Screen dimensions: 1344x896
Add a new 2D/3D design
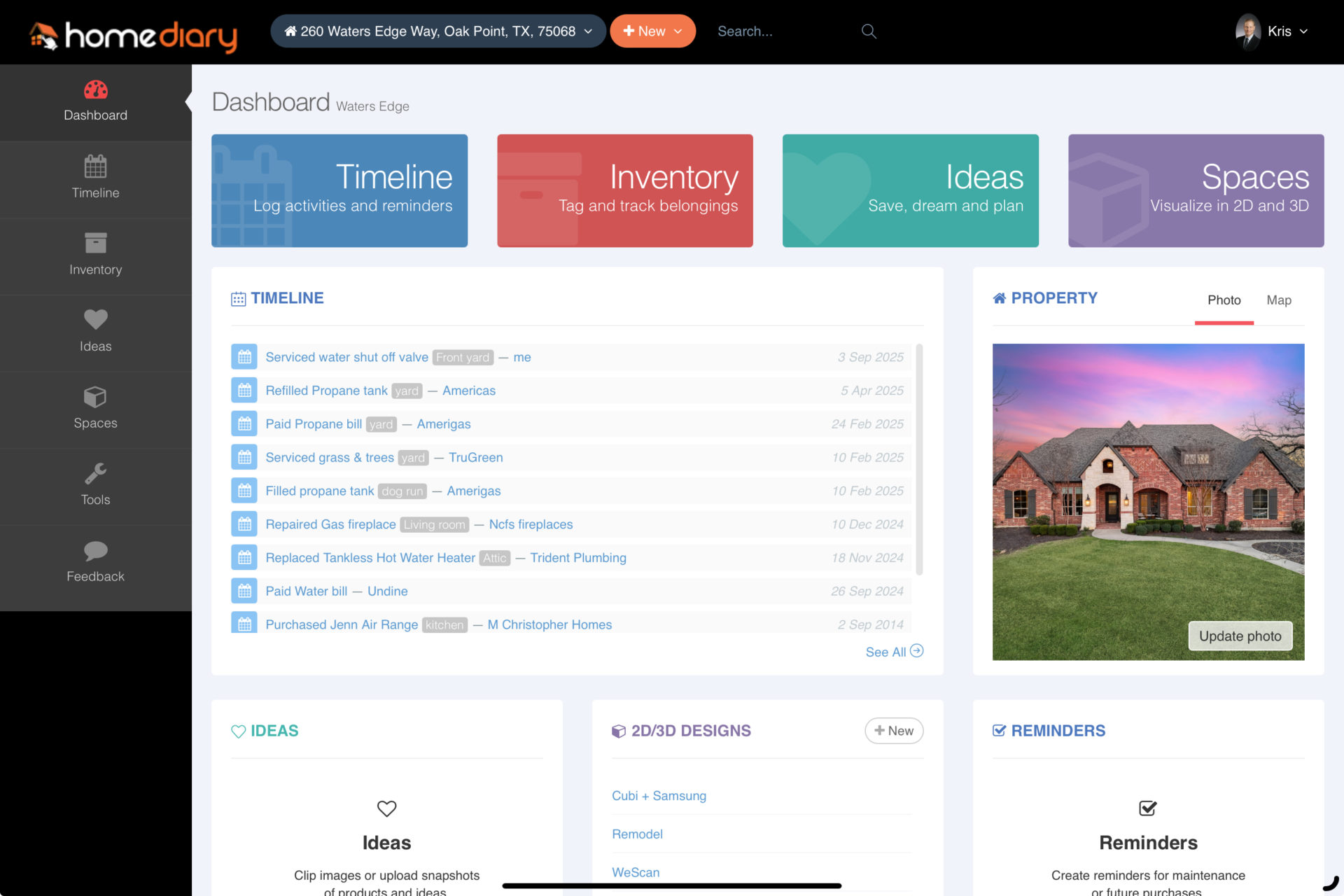coord(894,731)
